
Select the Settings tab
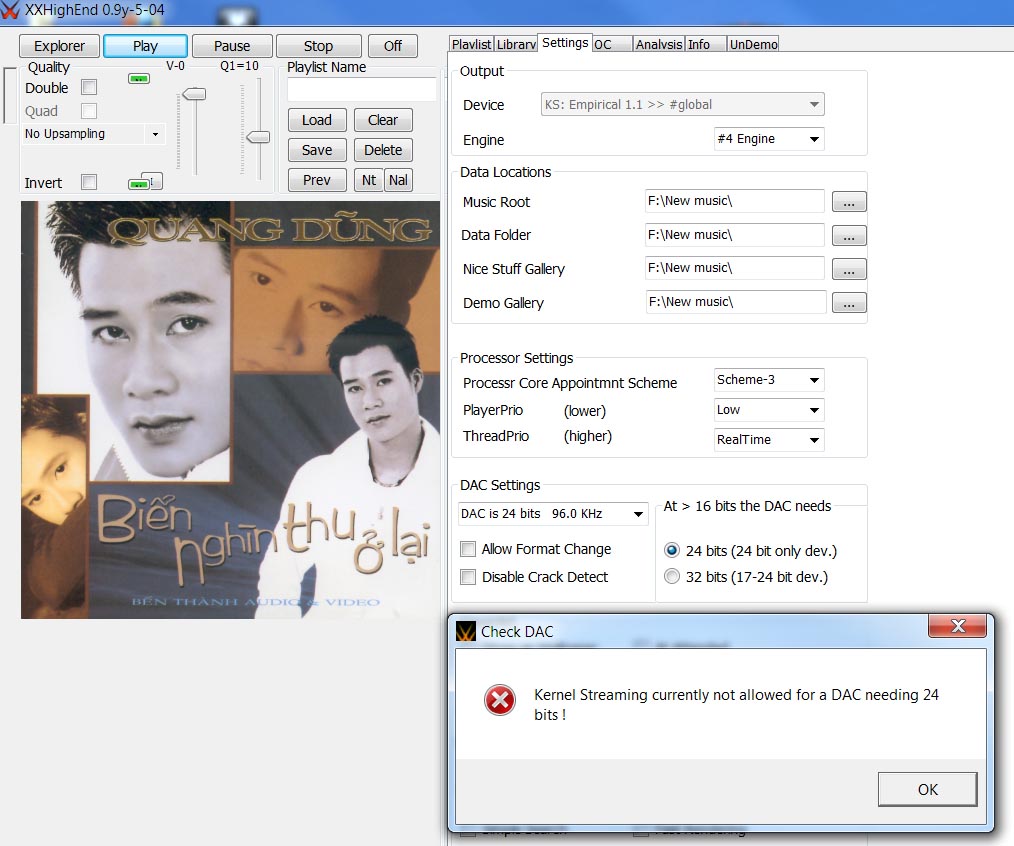pos(565,43)
